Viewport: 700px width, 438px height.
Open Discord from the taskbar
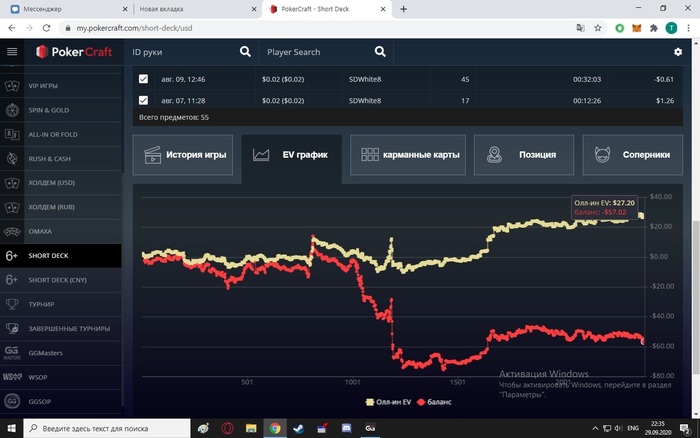tap(346, 428)
